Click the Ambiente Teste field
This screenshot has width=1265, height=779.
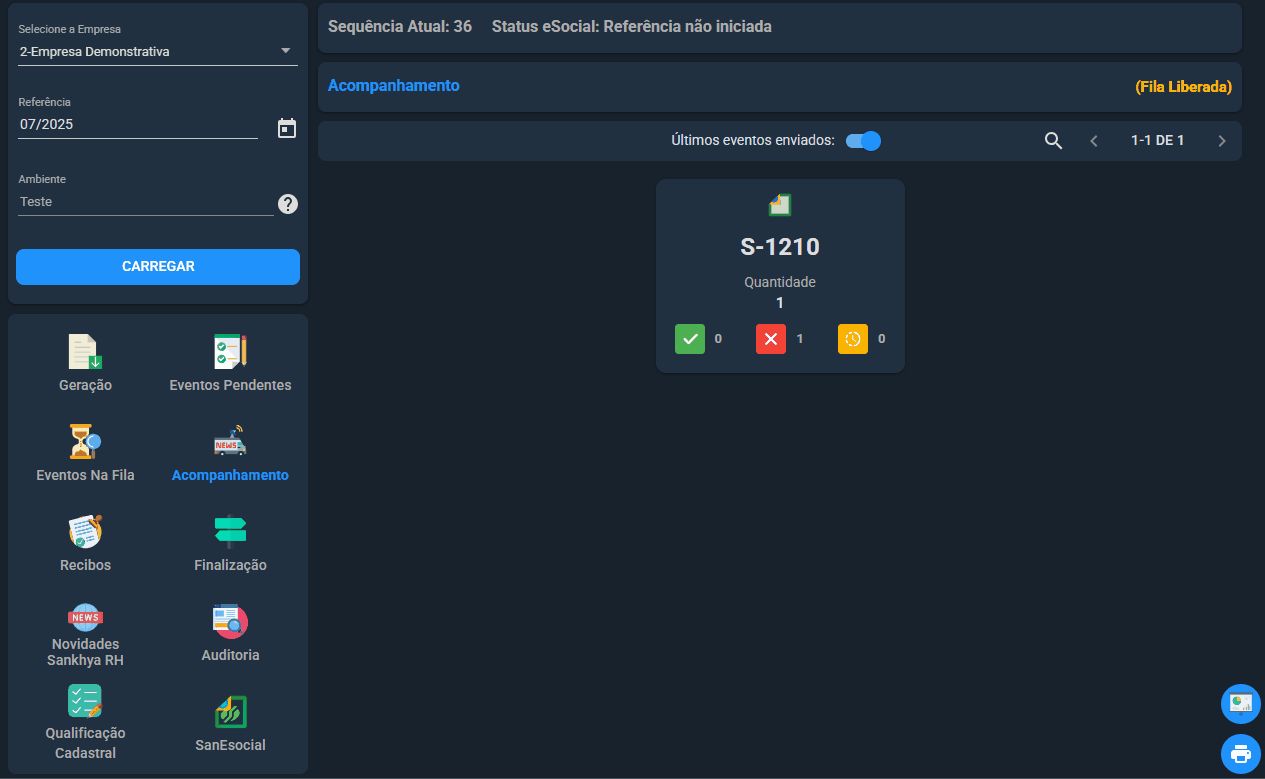pos(146,201)
